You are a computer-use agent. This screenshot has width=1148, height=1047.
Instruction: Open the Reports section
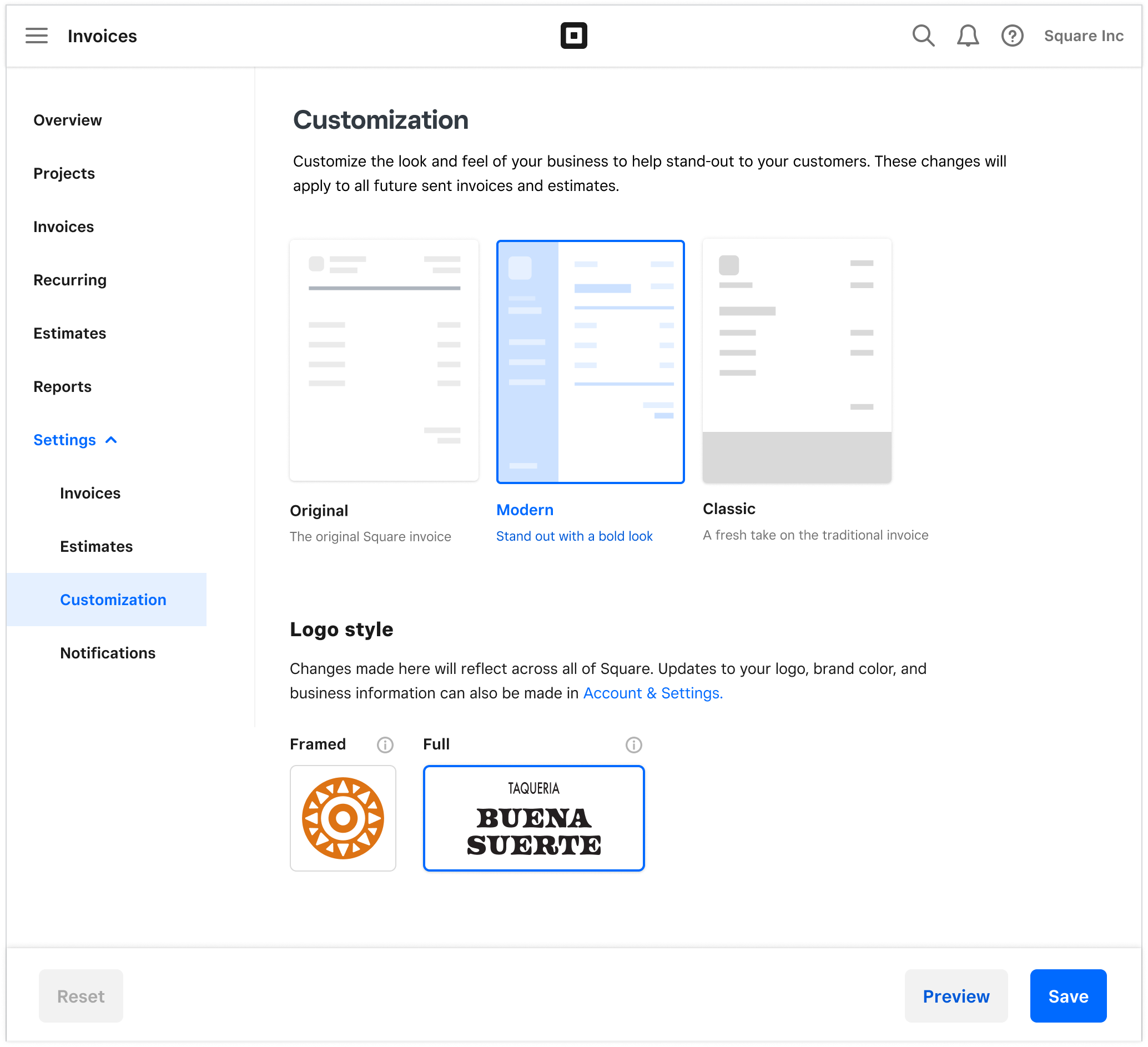pyautogui.click(x=62, y=386)
